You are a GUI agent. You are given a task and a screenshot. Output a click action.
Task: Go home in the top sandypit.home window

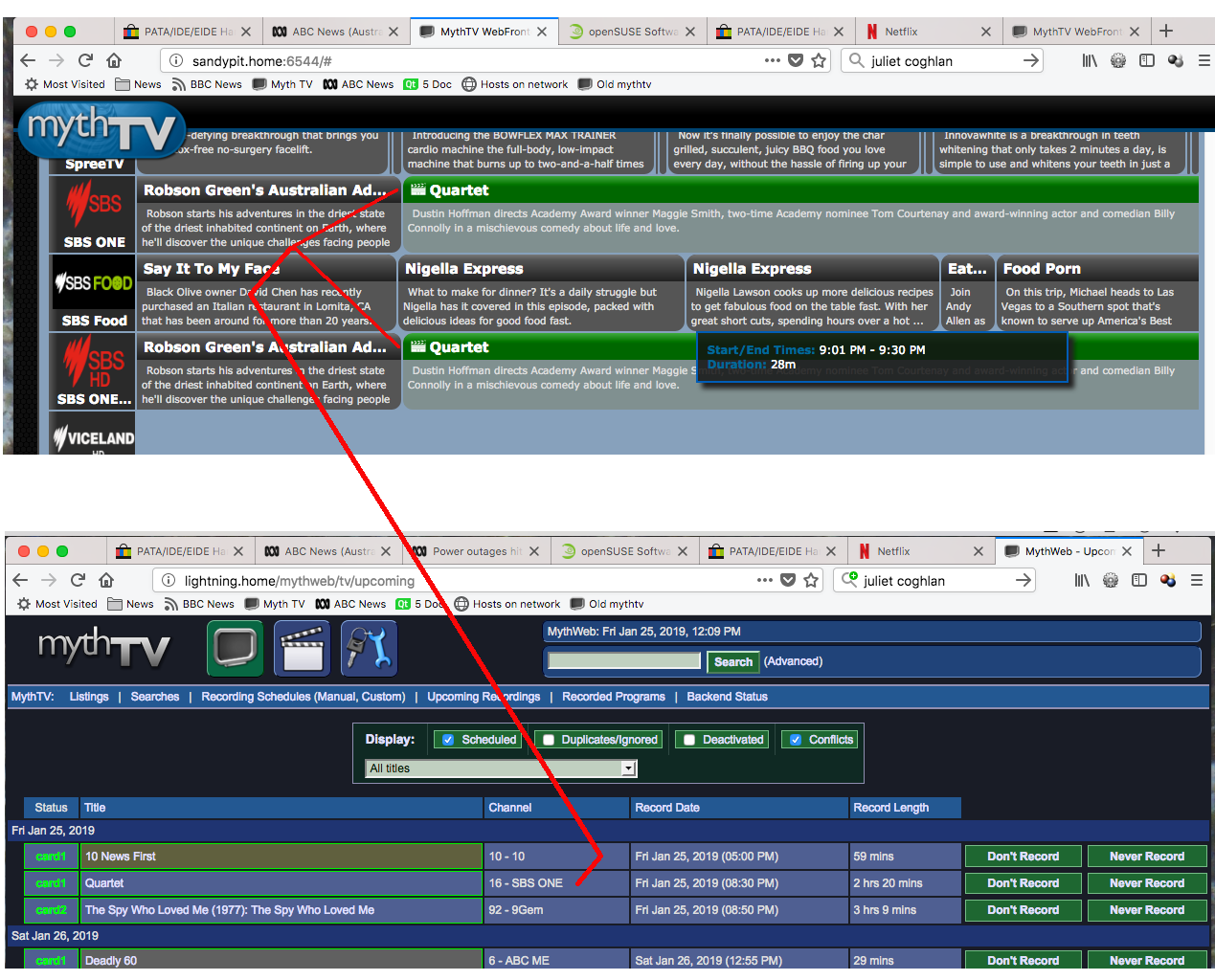[114, 60]
